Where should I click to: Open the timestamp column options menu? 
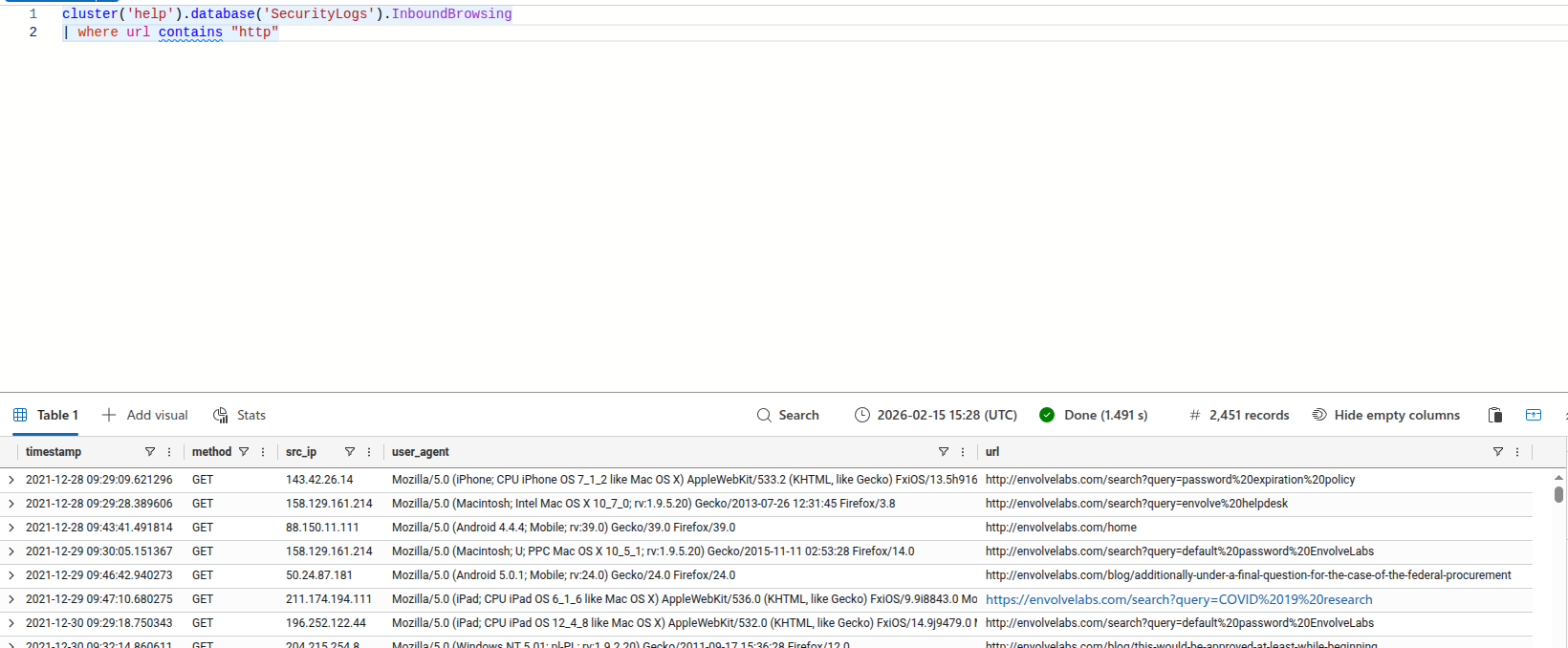click(169, 452)
